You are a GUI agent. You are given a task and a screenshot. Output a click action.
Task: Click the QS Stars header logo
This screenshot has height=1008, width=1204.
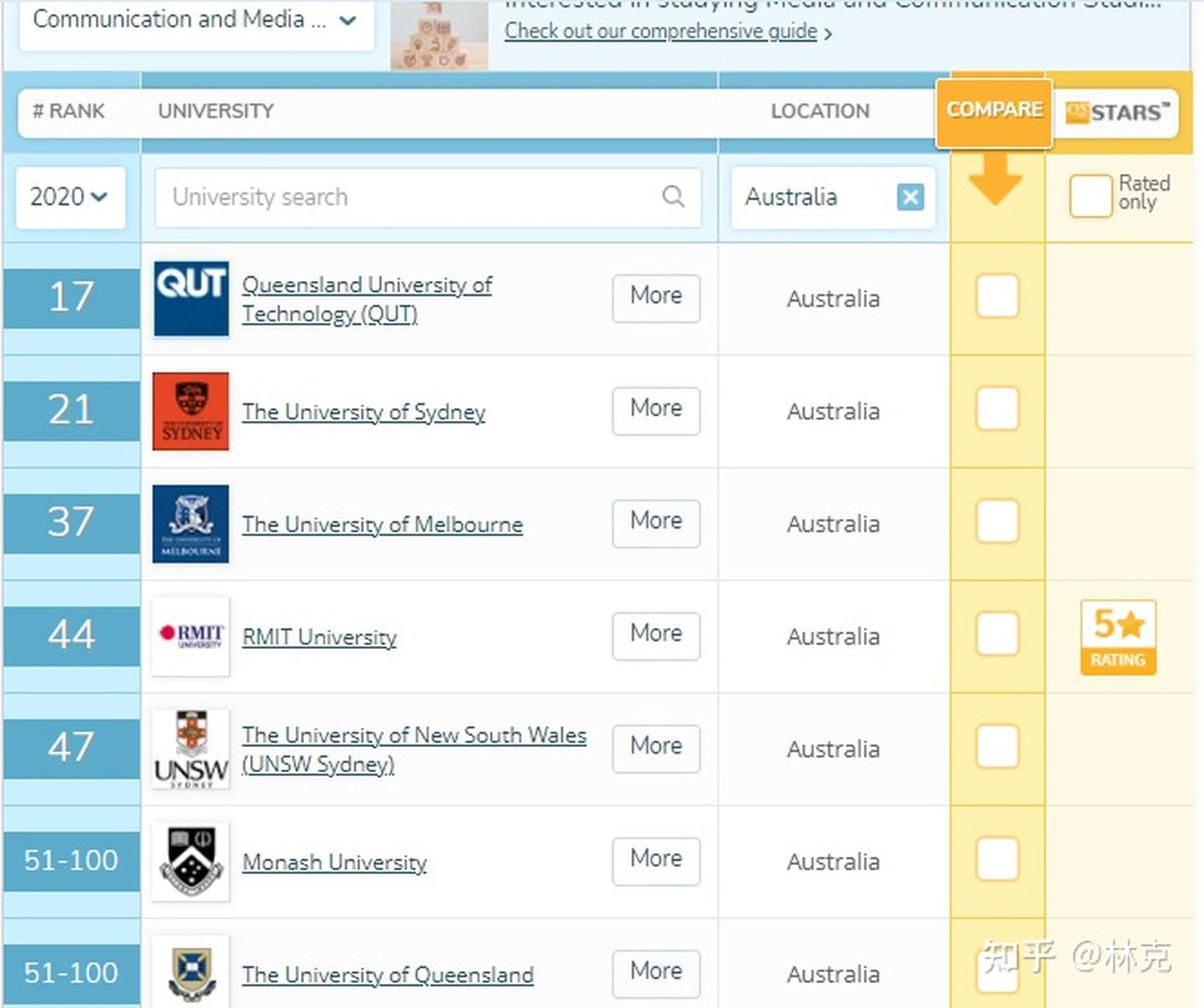1118,111
